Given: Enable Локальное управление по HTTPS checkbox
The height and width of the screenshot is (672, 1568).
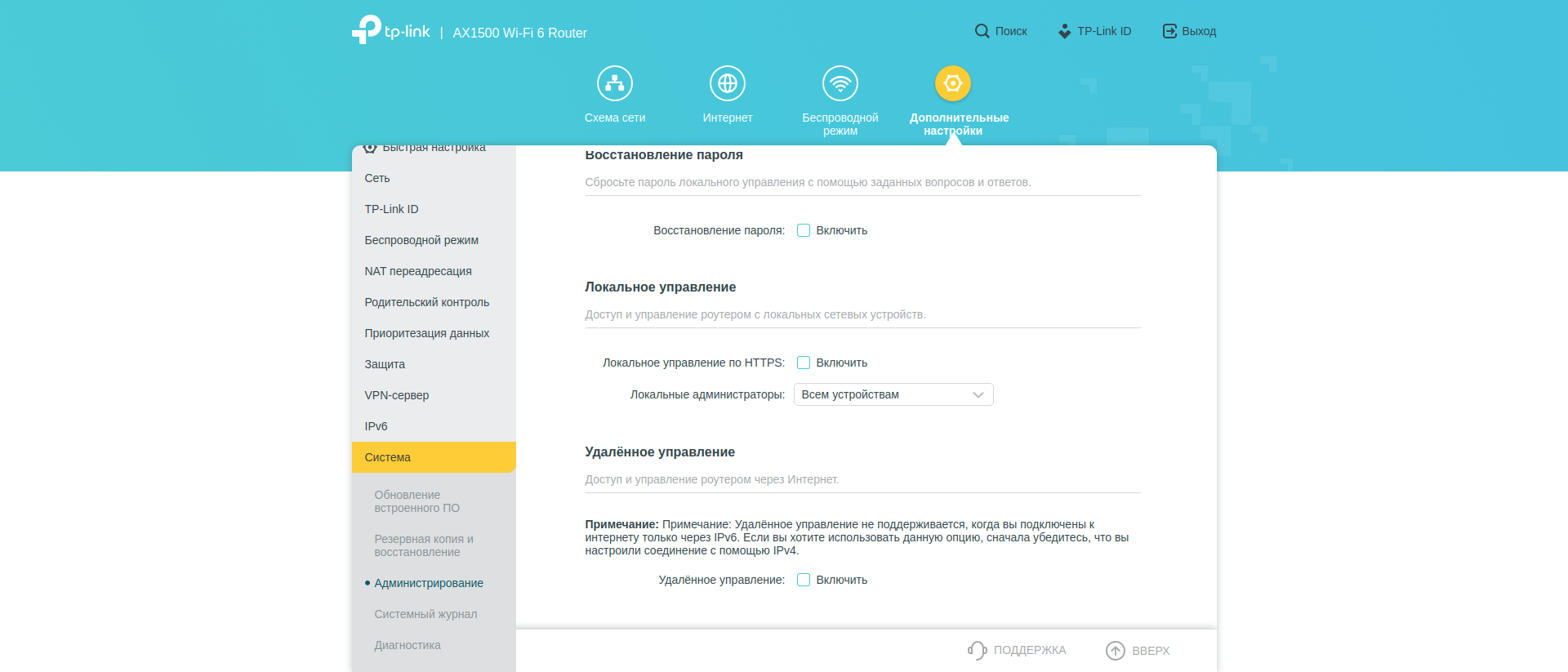Looking at the screenshot, I should pyautogui.click(x=804, y=363).
